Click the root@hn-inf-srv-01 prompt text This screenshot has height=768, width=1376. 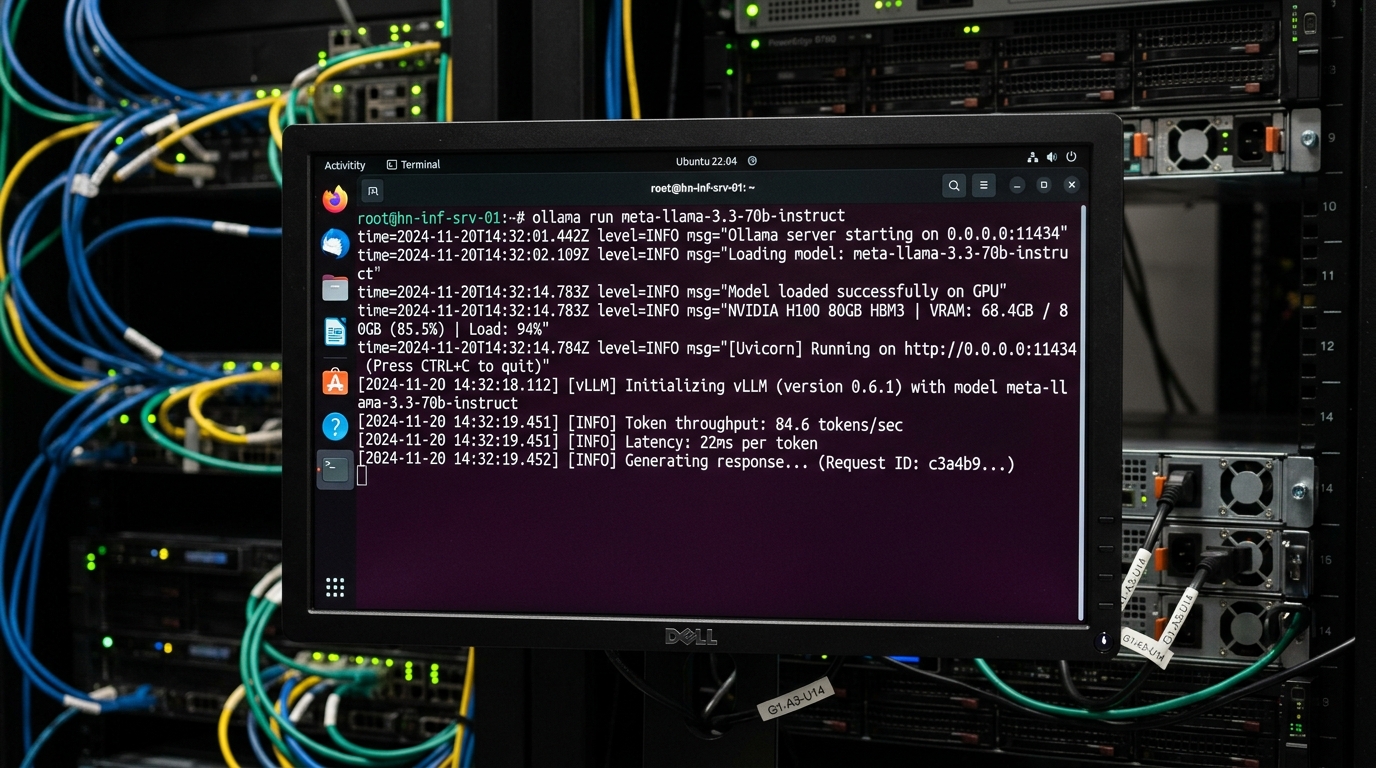coord(442,217)
